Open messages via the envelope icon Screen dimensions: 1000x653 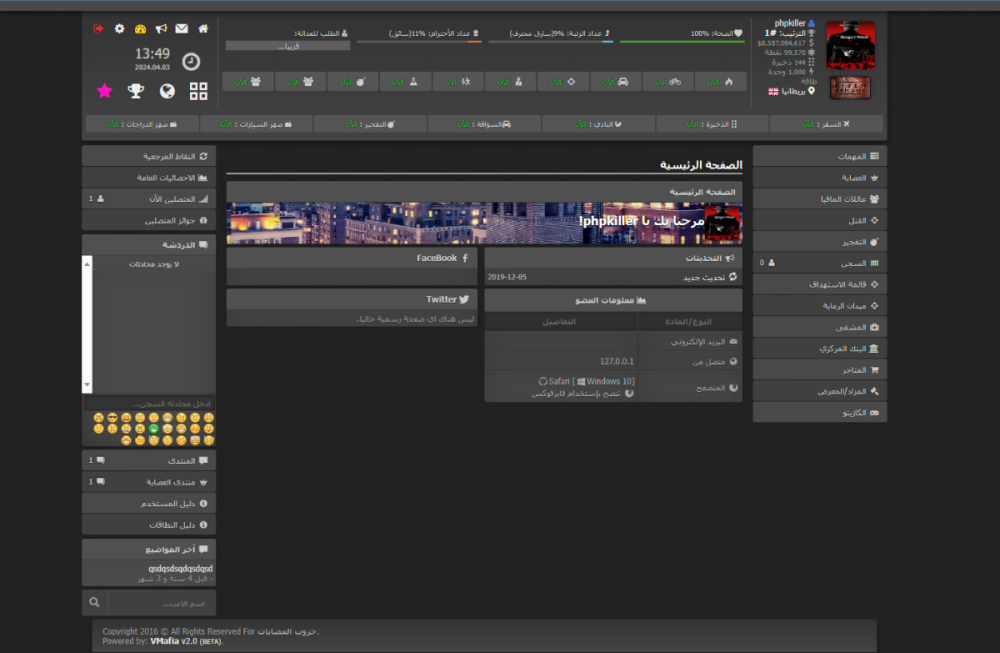point(181,29)
